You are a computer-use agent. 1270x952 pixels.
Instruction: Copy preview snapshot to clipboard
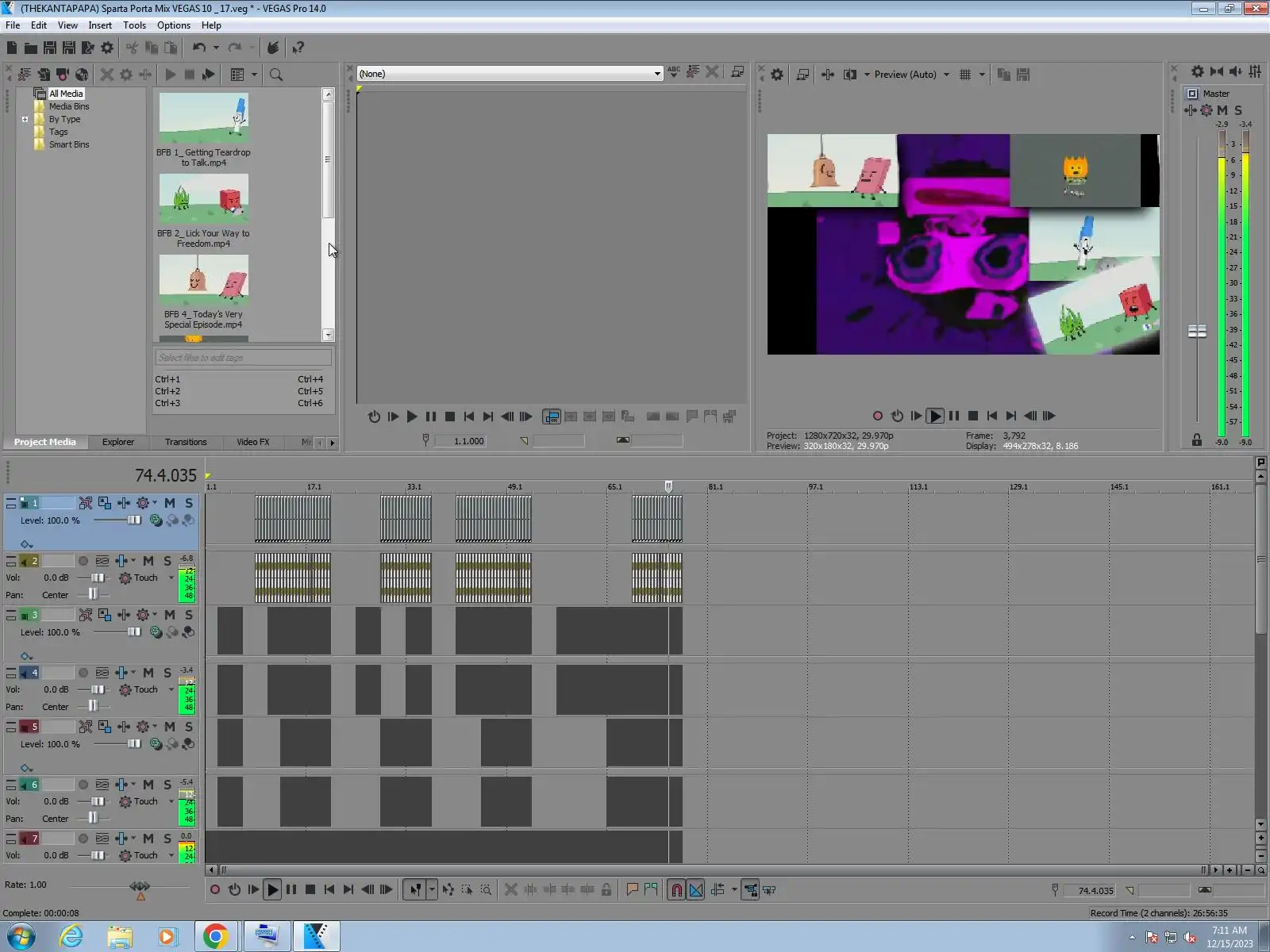pos(1004,75)
